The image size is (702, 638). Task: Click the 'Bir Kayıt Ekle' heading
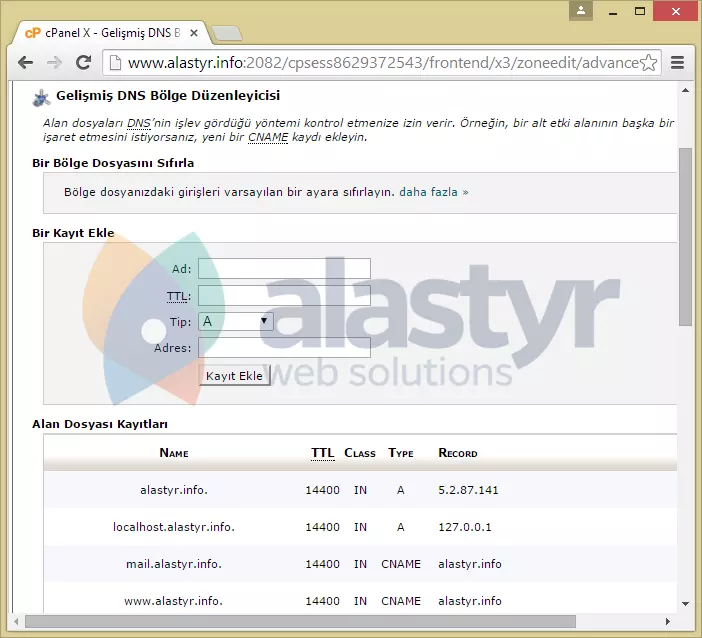(73, 233)
